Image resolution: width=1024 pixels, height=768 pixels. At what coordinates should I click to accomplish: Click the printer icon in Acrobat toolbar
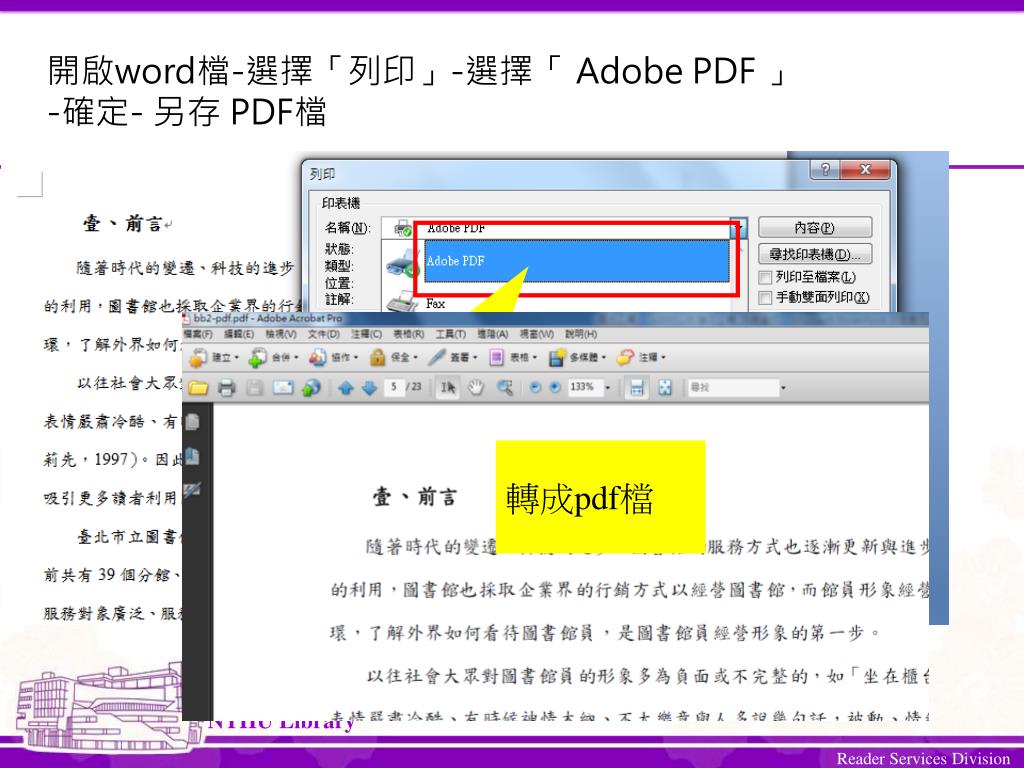click(226, 387)
